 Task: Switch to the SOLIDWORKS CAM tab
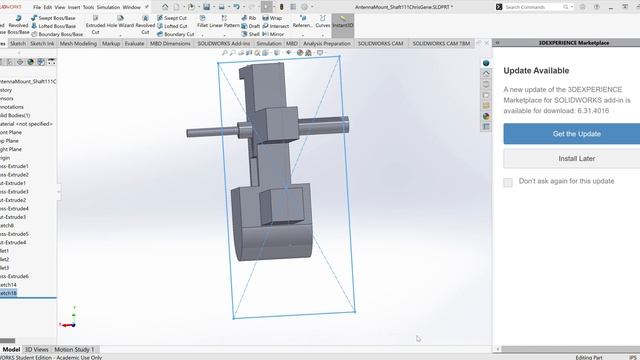[380, 43]
